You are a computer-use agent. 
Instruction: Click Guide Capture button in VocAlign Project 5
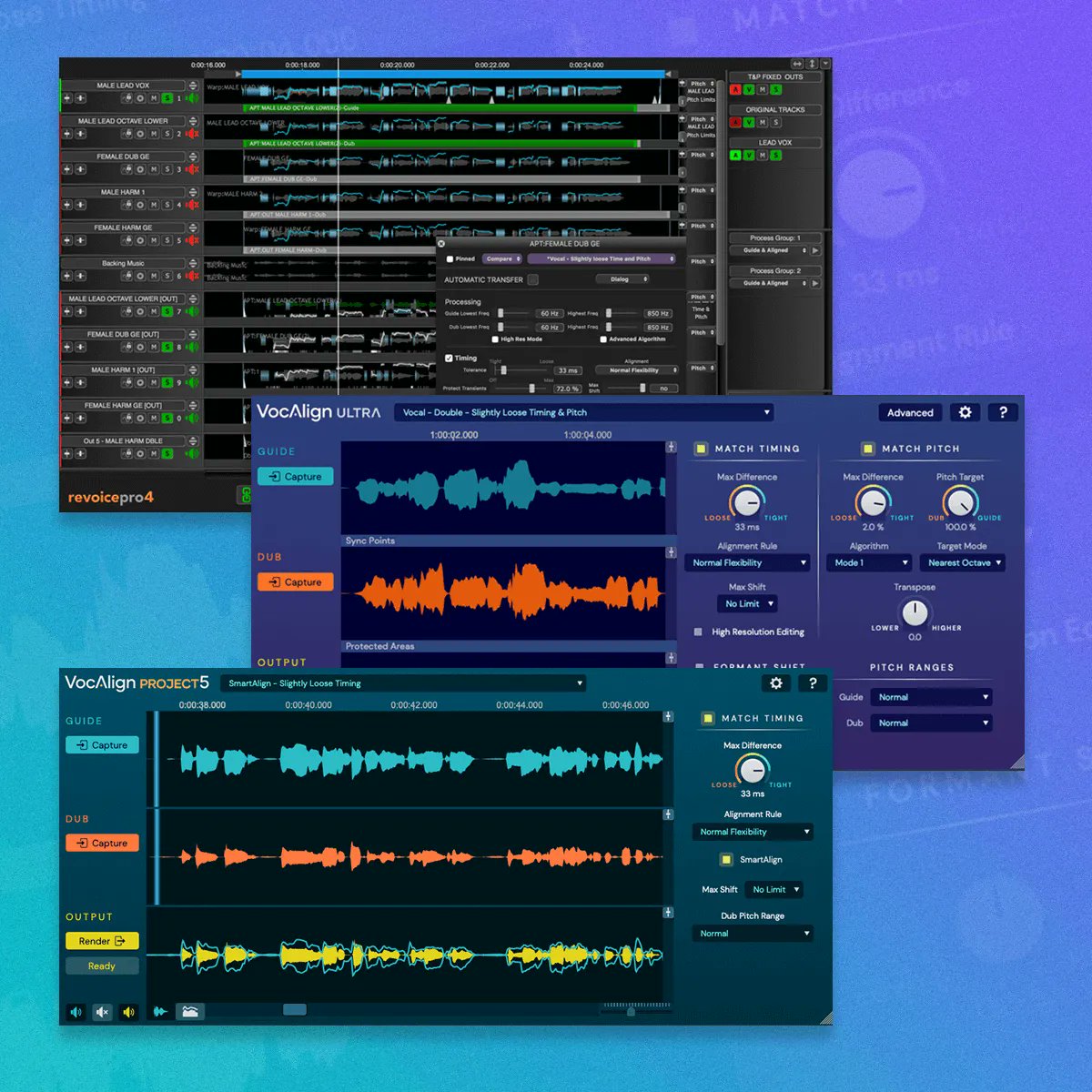pos(102,745)
